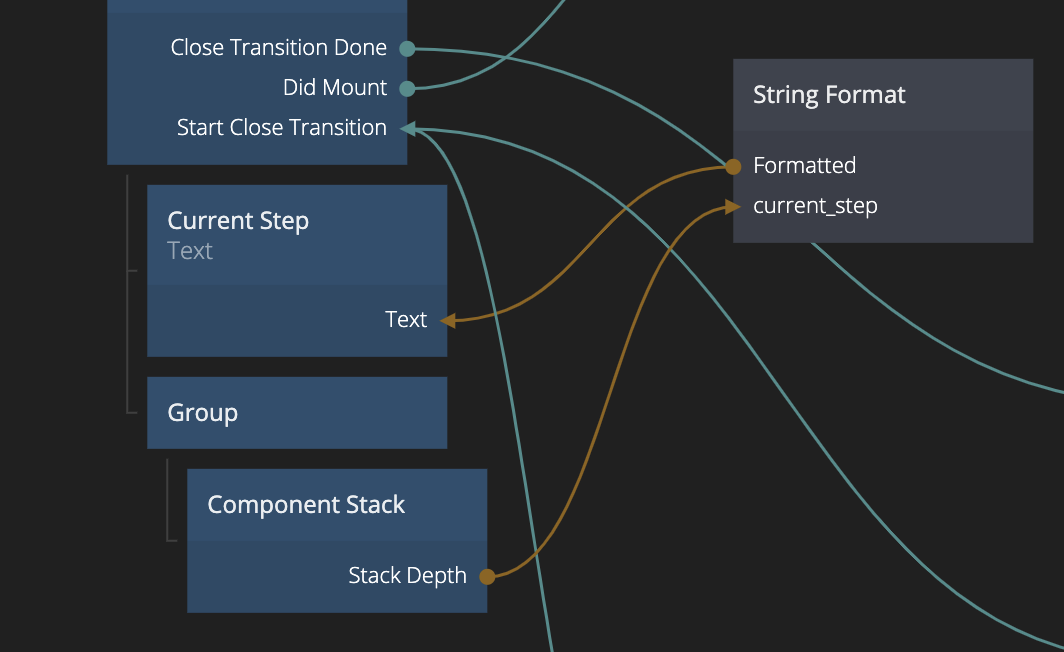Click the gray "Text" subtitle under Current Step
The image size is (1064, 652).
click(190, 251)
